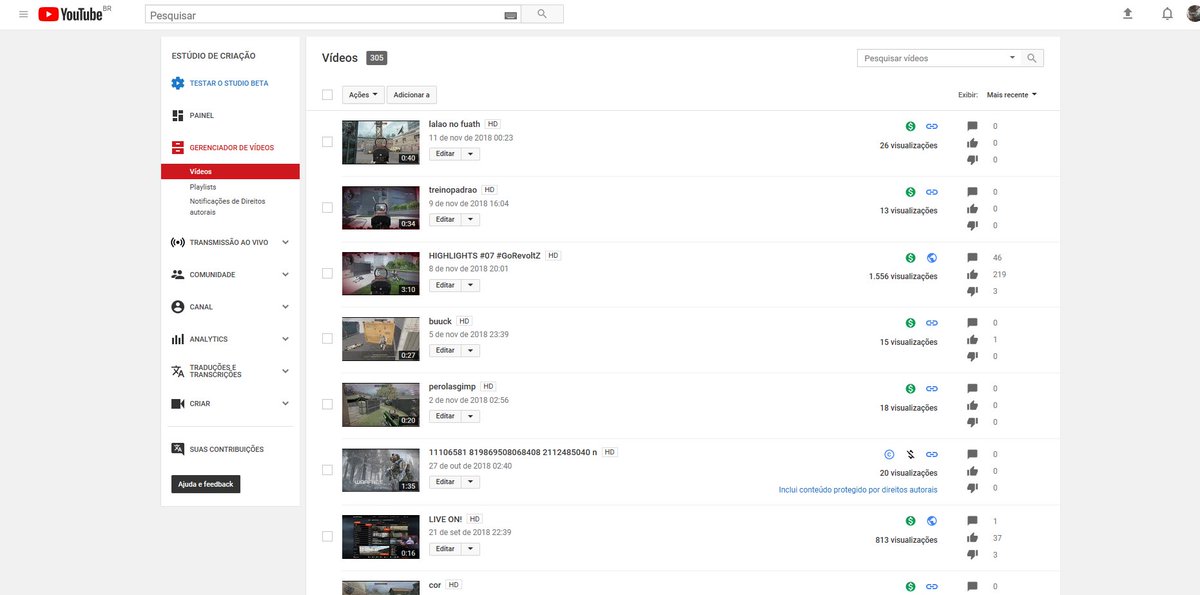1200x595 pixels.
Task: Open Notificações de Direitos autorais
Action: 227,206
